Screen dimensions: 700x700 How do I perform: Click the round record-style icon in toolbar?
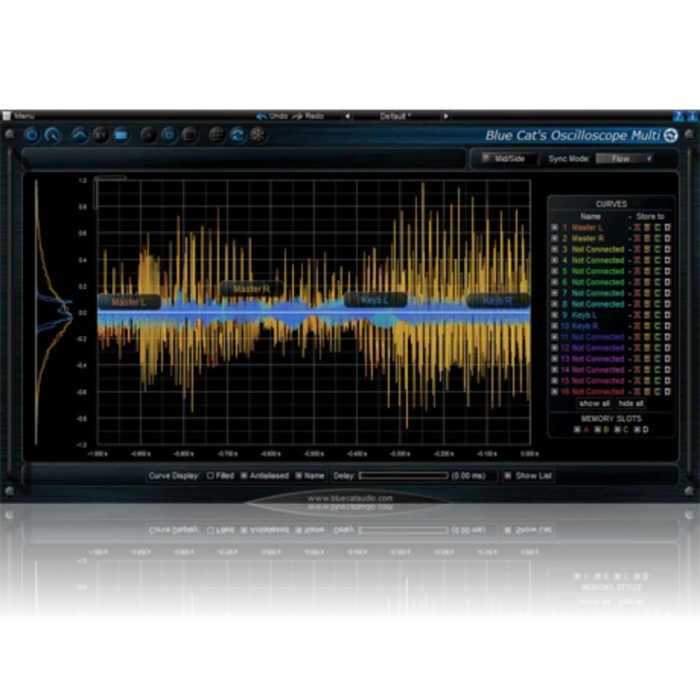(x=148, y=135)
